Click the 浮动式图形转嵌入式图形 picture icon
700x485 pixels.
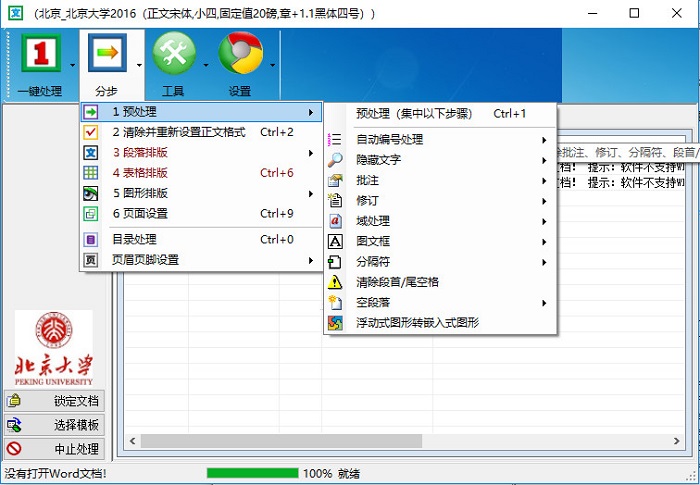click(336, 323)
